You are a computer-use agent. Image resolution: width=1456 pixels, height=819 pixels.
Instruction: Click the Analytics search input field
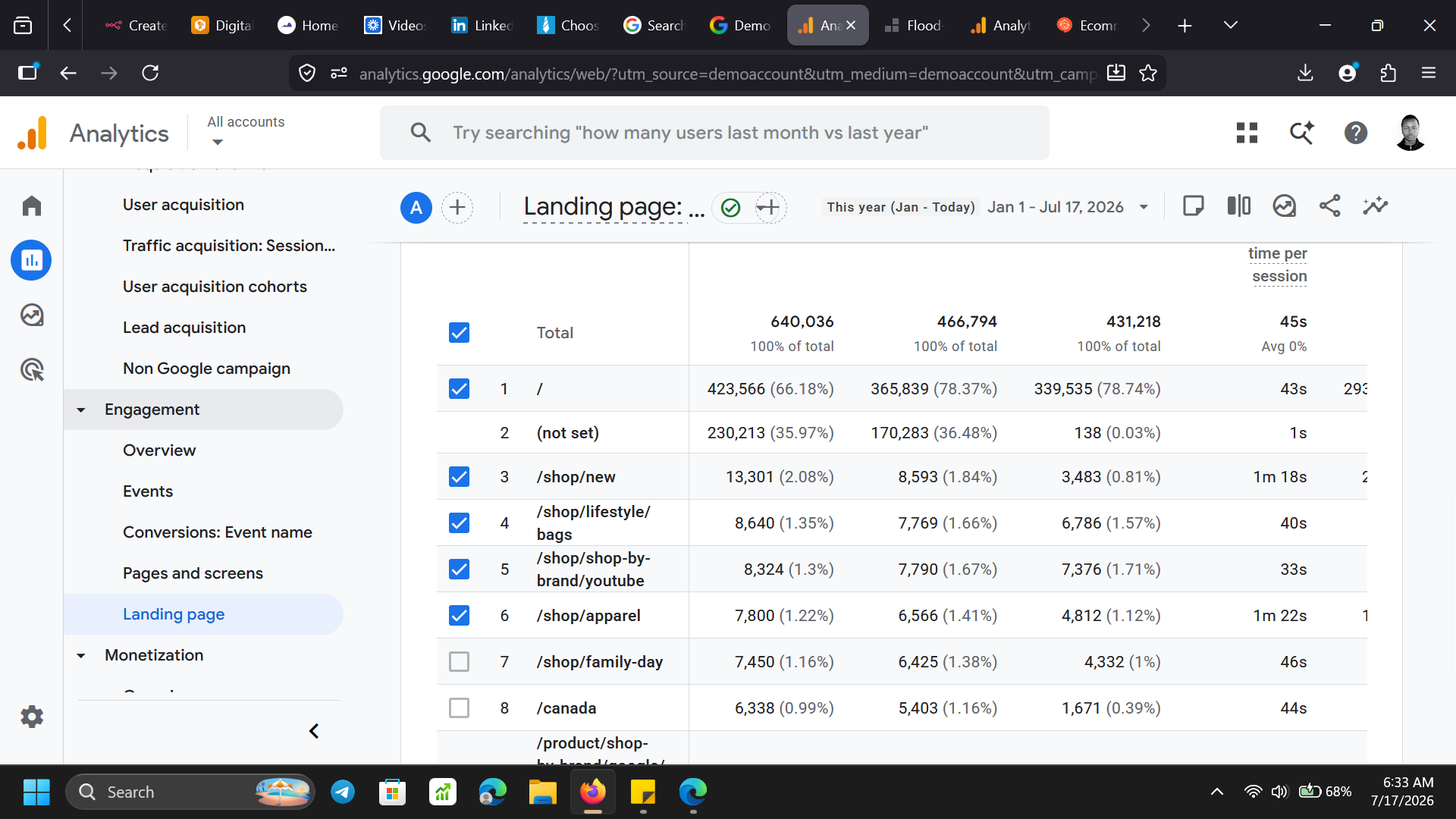pos(714,133)
